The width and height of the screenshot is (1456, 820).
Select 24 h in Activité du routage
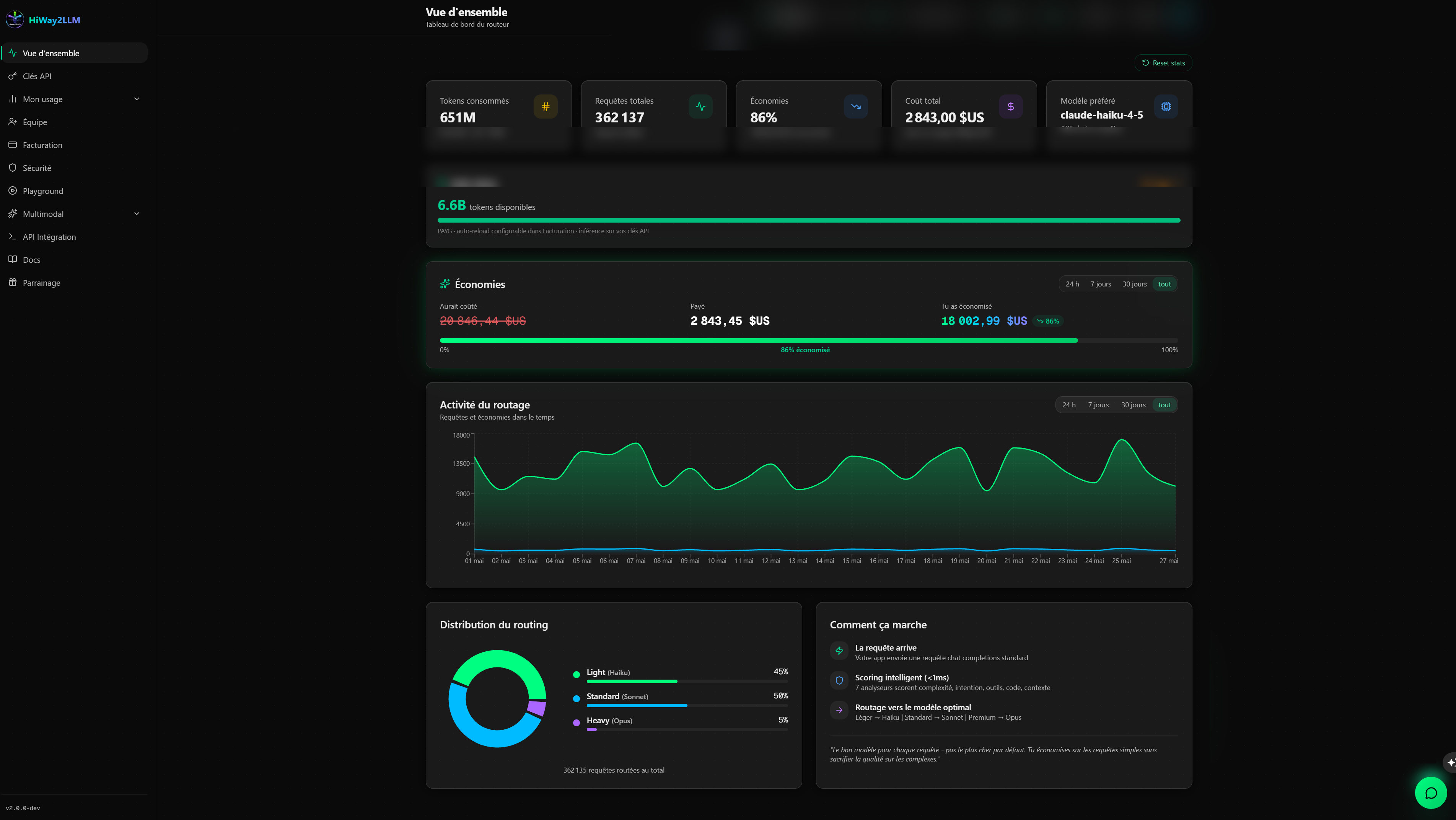[1069, 405]
